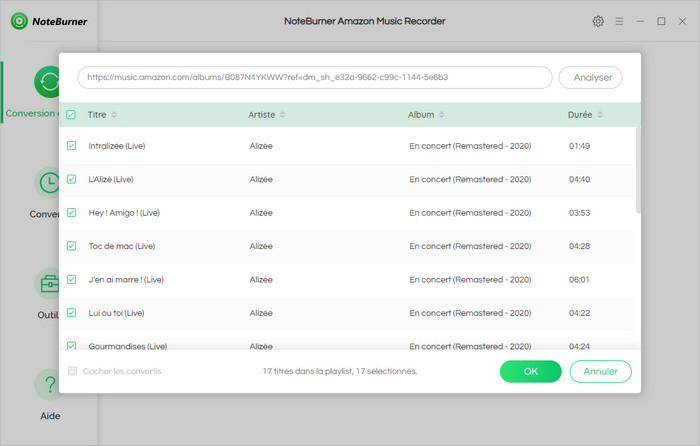
Task: Open the Aide question mark icon
Action: point(47,384)
